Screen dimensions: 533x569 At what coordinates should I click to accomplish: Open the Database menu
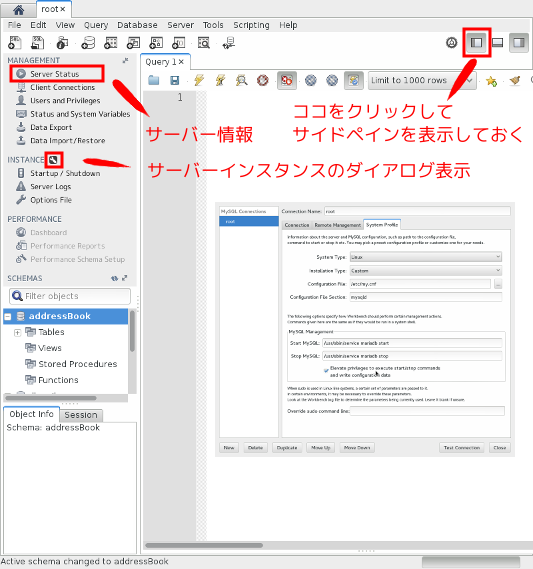pyautogui.click(x=137, y=25)
